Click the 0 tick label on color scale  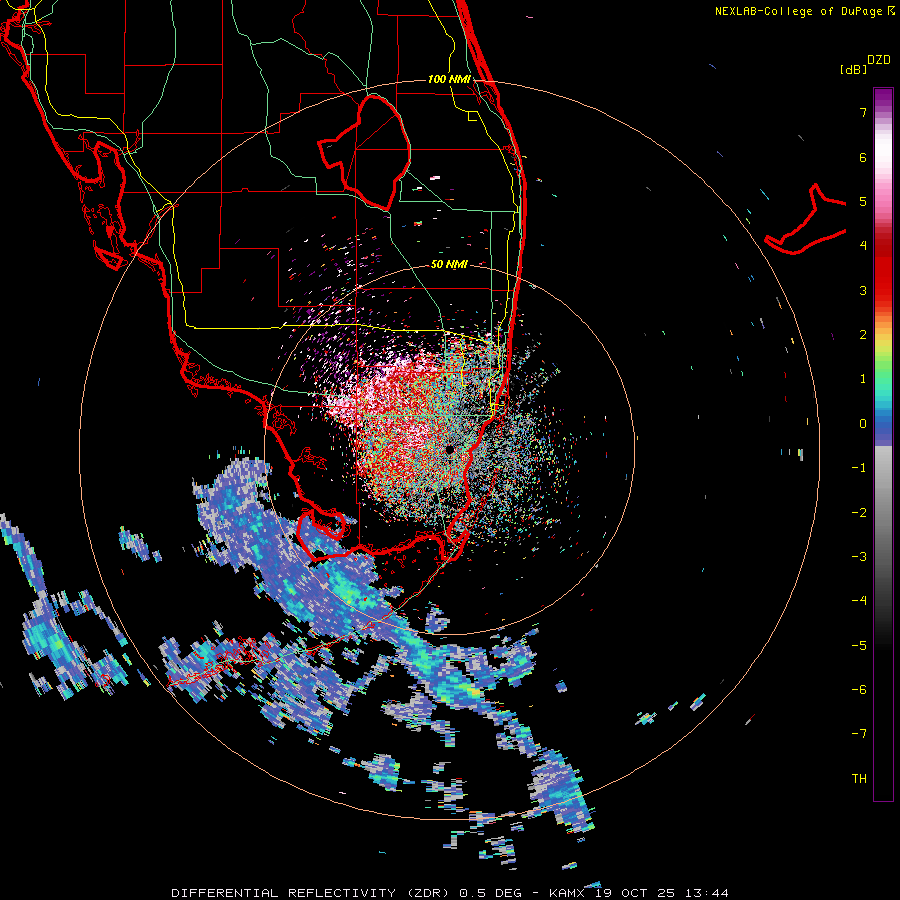pos(863,424)
